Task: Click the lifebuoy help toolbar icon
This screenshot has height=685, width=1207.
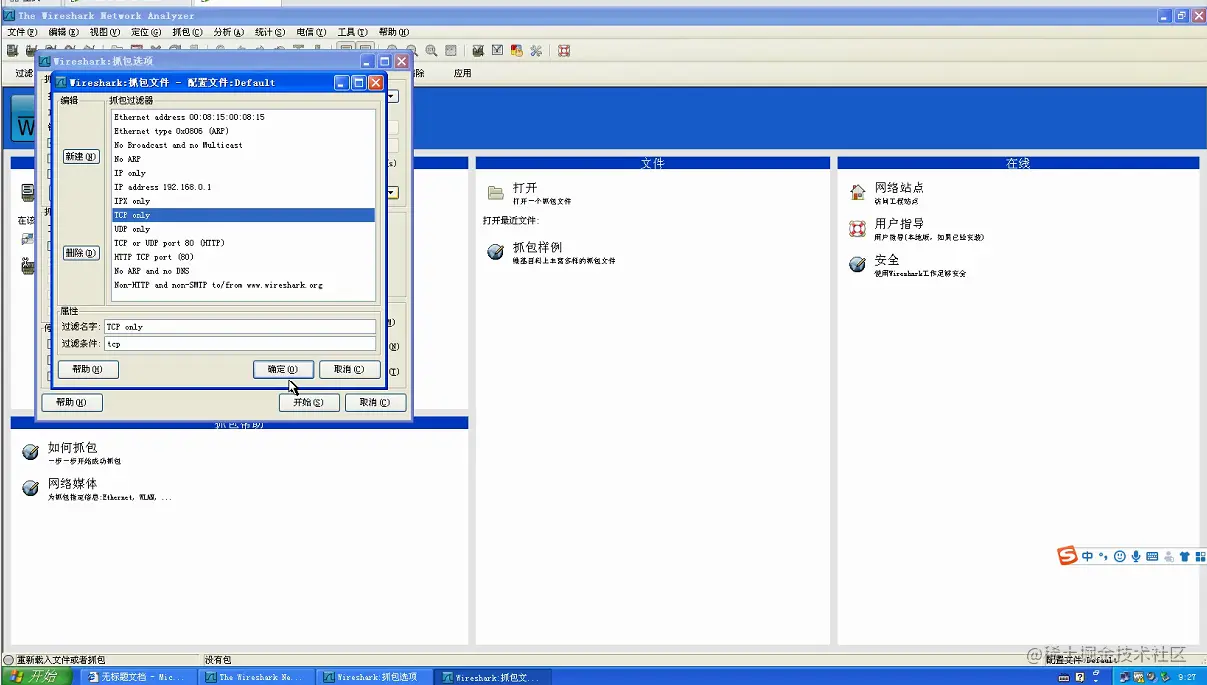Action: tap(564, 50)
